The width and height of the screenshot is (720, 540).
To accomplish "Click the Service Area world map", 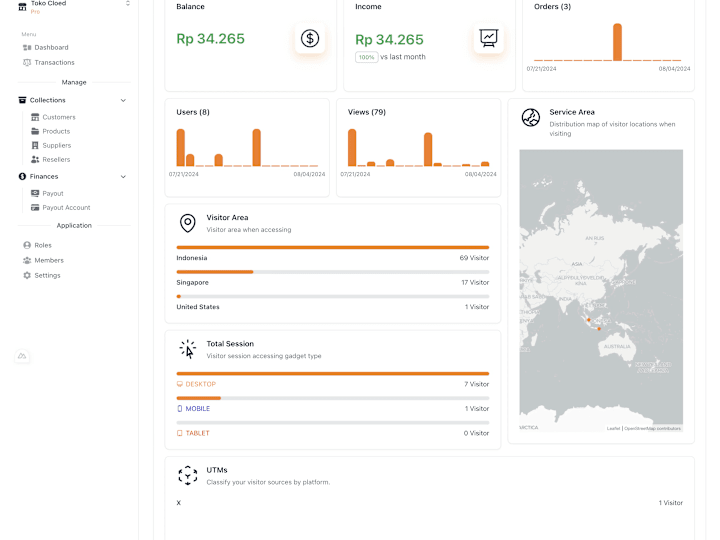I will point(601,290).
